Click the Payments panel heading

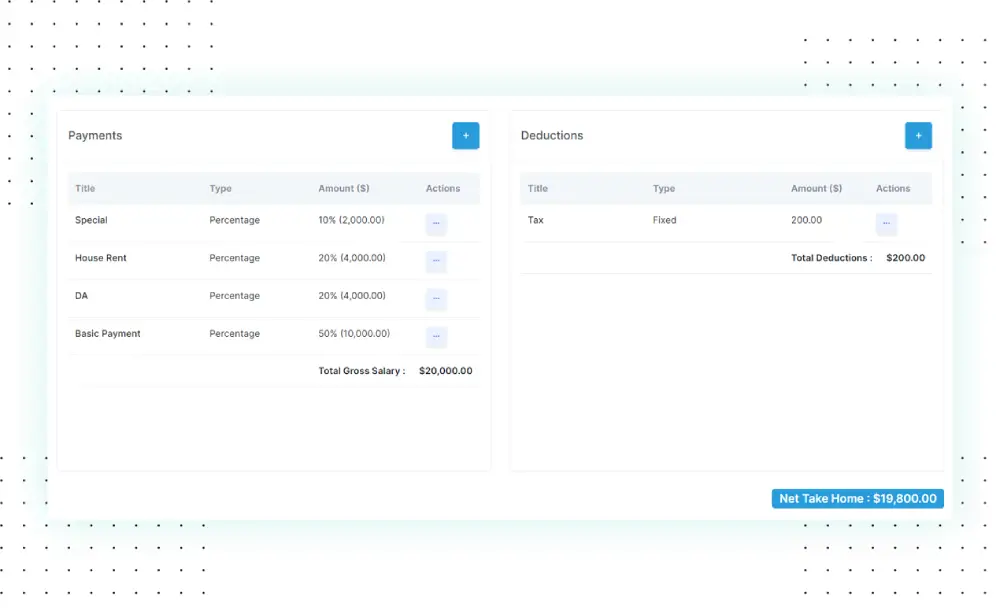click(95, 135)
